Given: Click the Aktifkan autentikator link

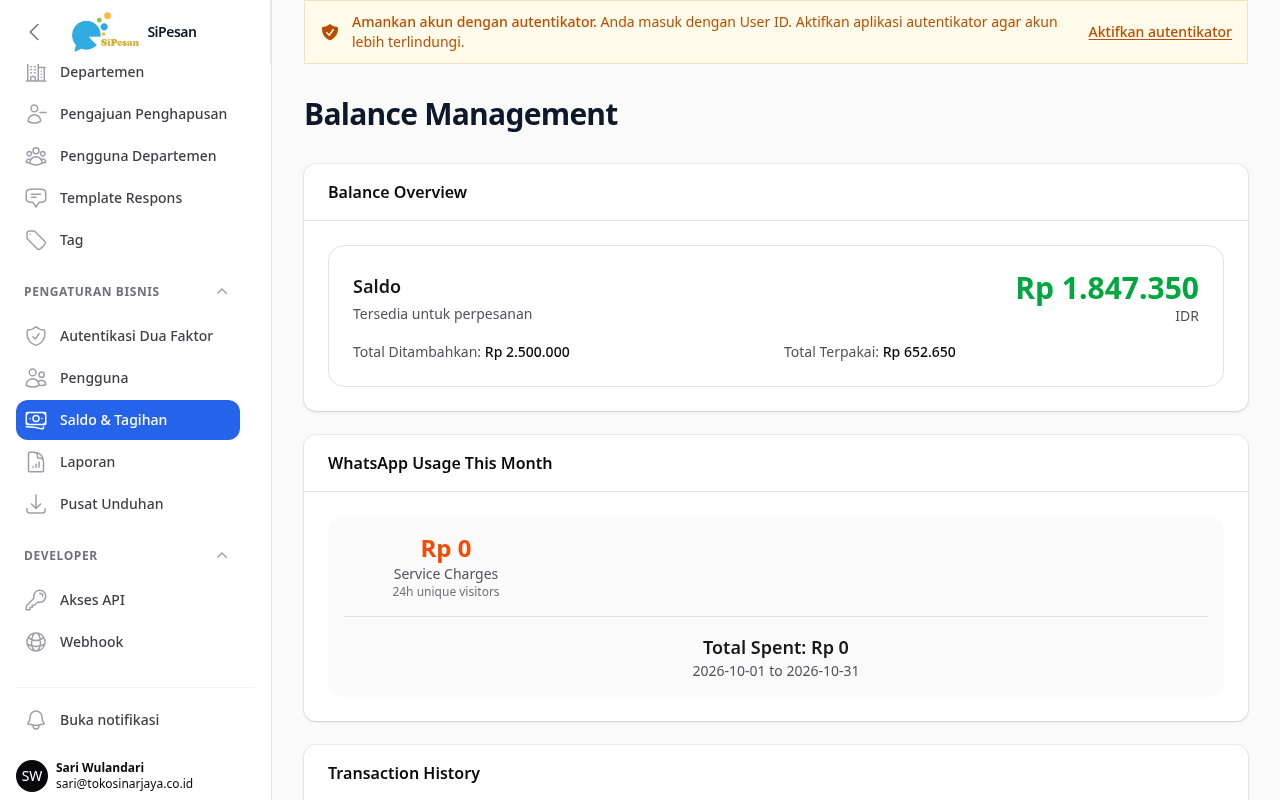Looking at the screenshot, I should pyautogui.click(x=1160, y=32).
